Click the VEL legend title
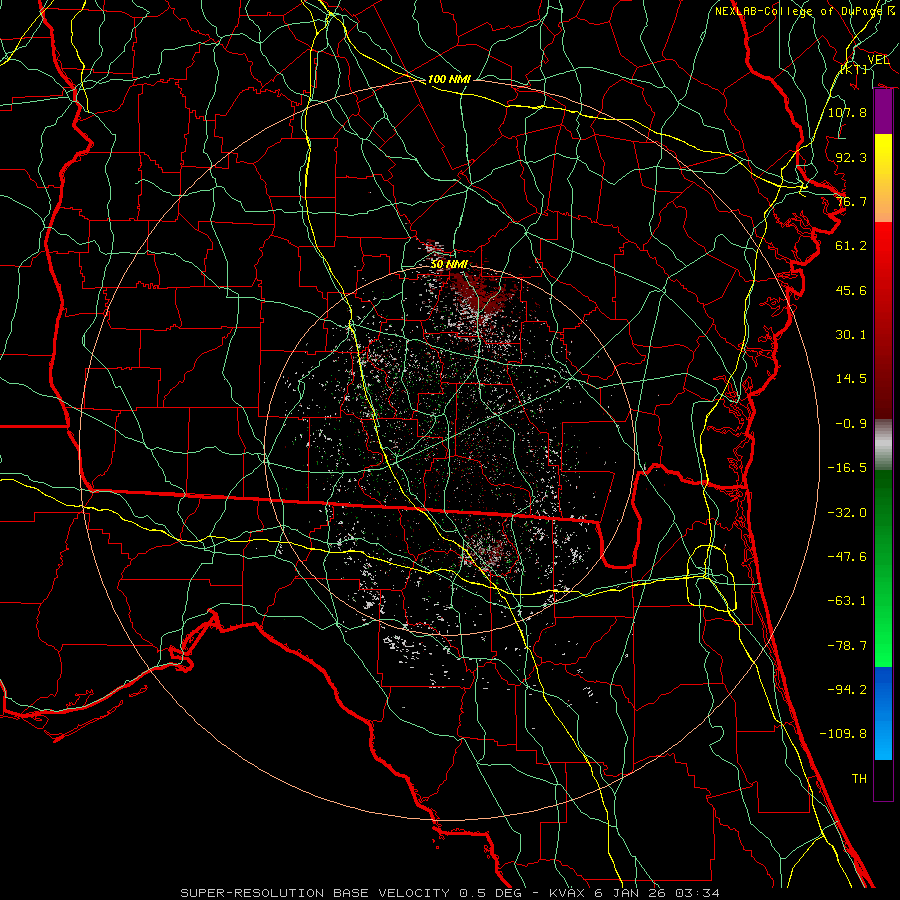 coord(878,59)
